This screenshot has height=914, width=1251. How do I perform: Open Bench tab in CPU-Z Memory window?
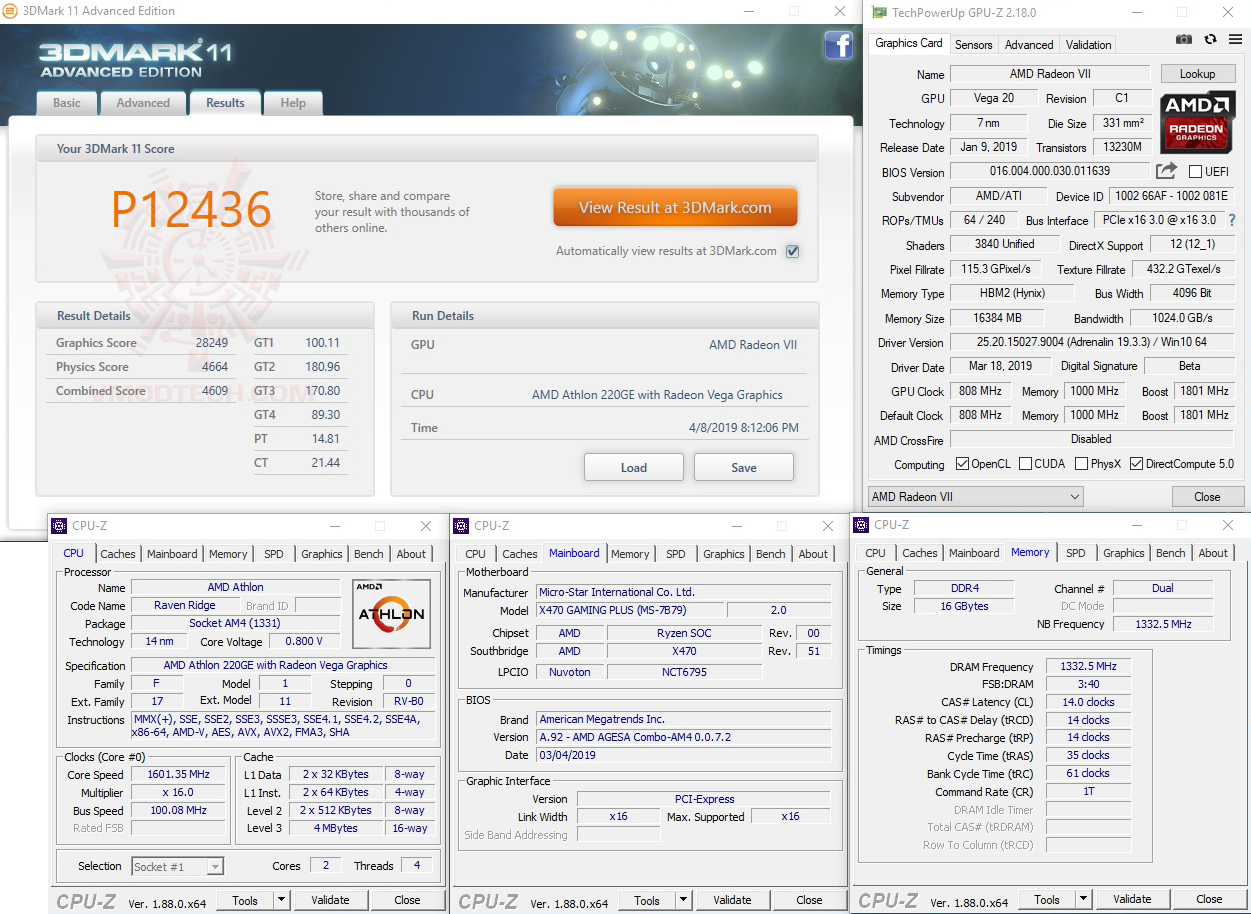pyautogui.click(x=1170, y=553)
